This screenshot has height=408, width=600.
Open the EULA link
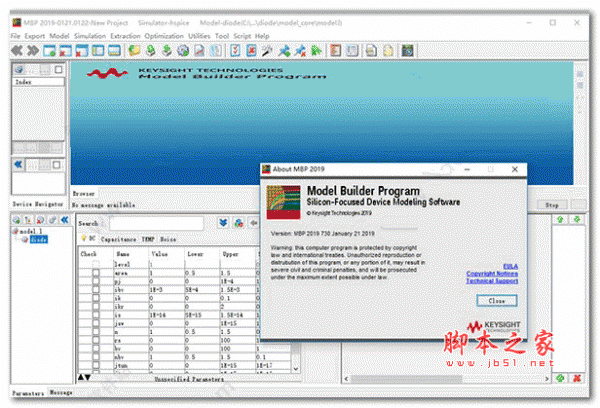pos(510,266)
